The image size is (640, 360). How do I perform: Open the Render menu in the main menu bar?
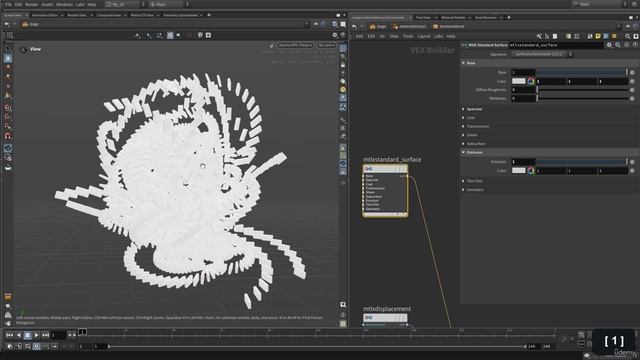pyautogui.click(x=31, y=4)
